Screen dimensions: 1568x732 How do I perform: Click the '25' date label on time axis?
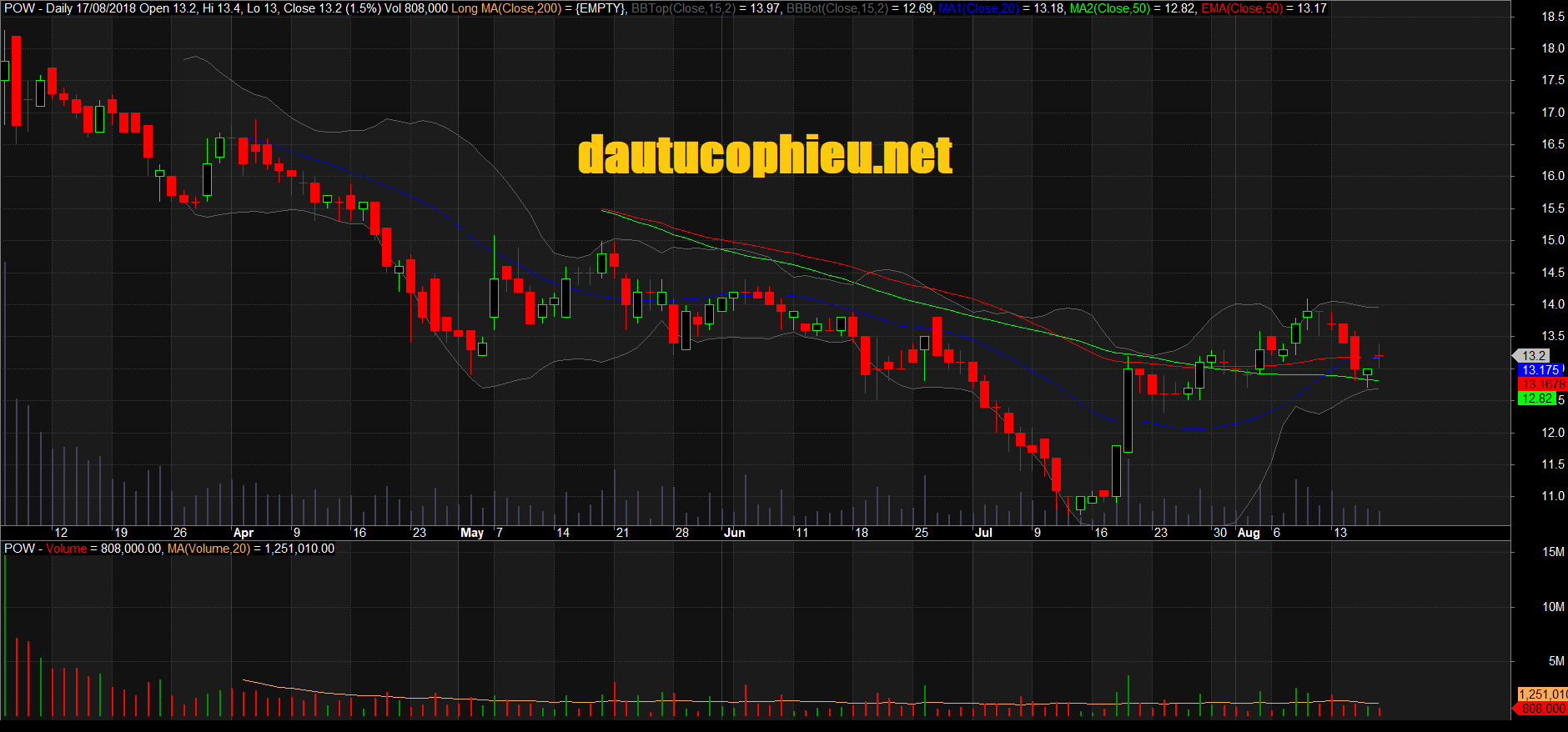922,533
